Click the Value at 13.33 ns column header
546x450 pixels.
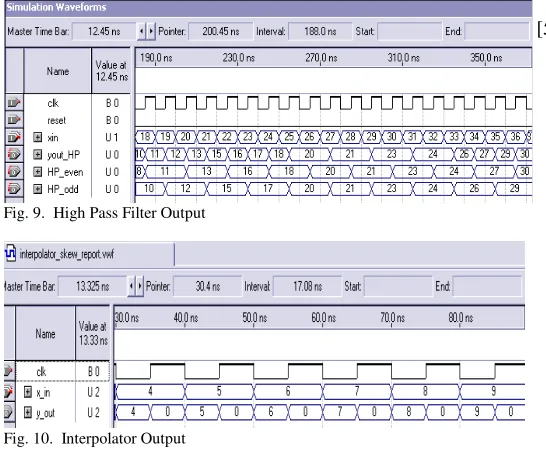93,334
